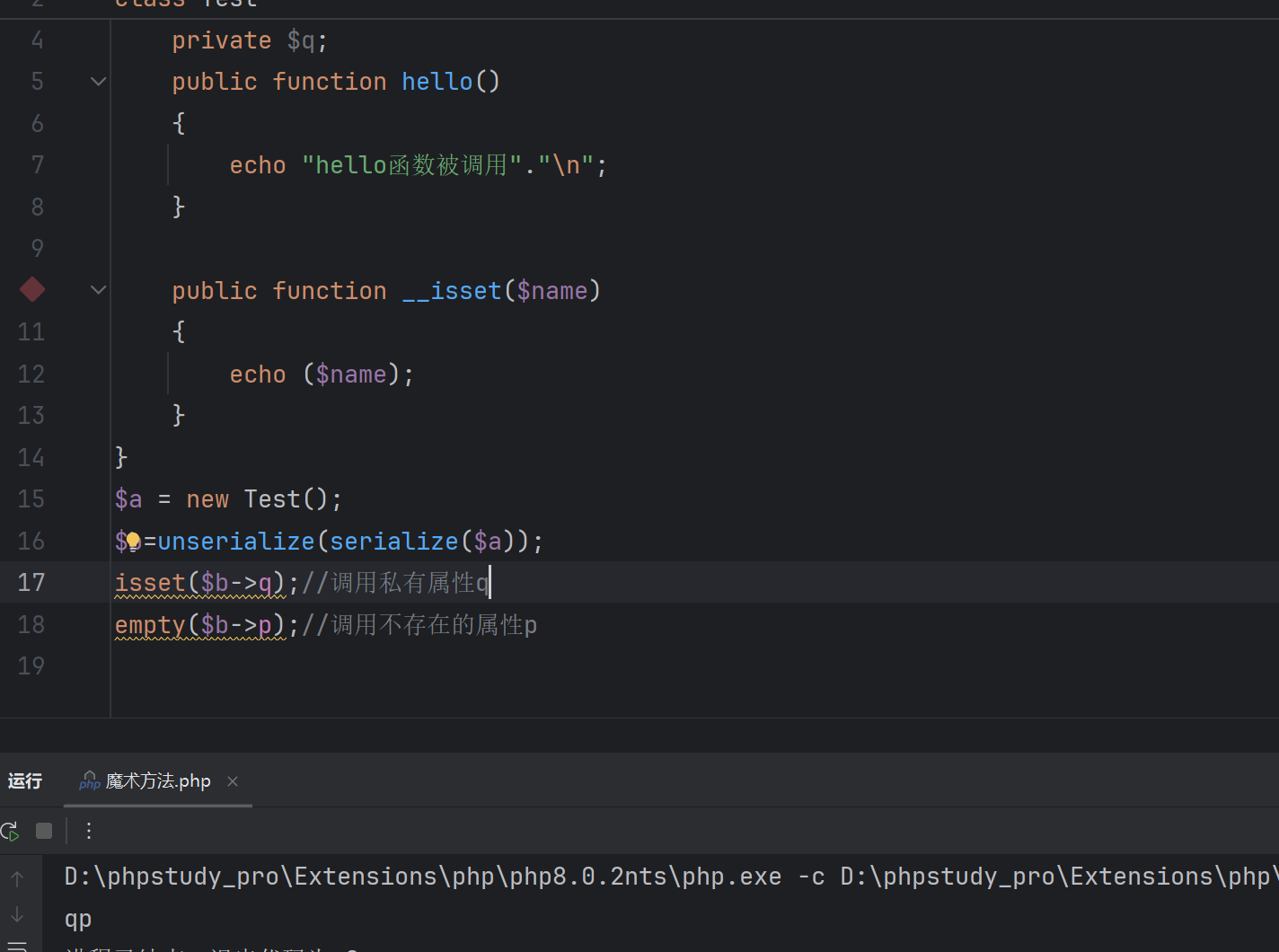This screenshot has height=952, width=1279.
Task: Click the isset($b->q) expression
Action: point(200,583)
